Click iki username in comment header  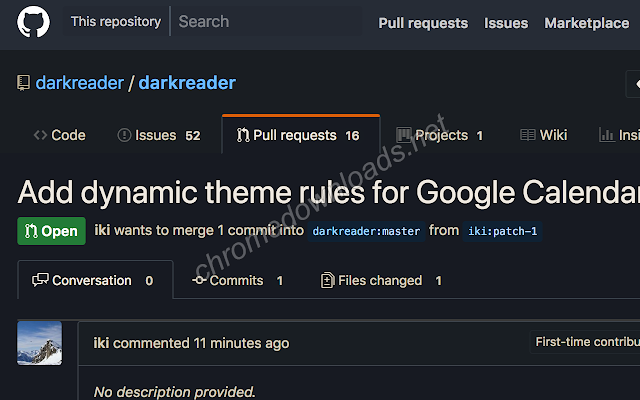coord(101,343)
